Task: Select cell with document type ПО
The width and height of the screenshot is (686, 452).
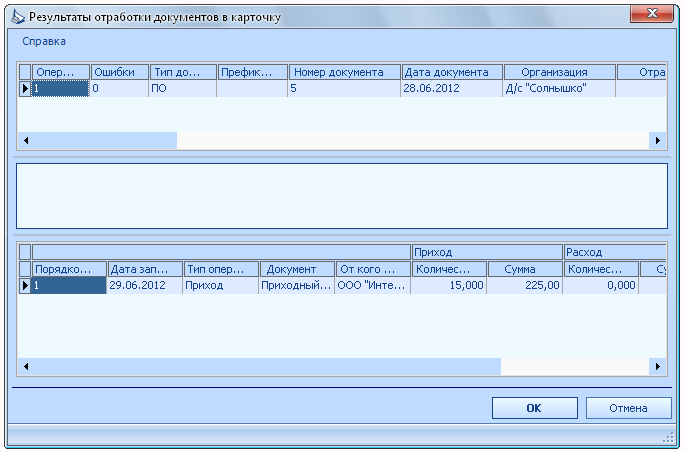Action: coord(182,88)
